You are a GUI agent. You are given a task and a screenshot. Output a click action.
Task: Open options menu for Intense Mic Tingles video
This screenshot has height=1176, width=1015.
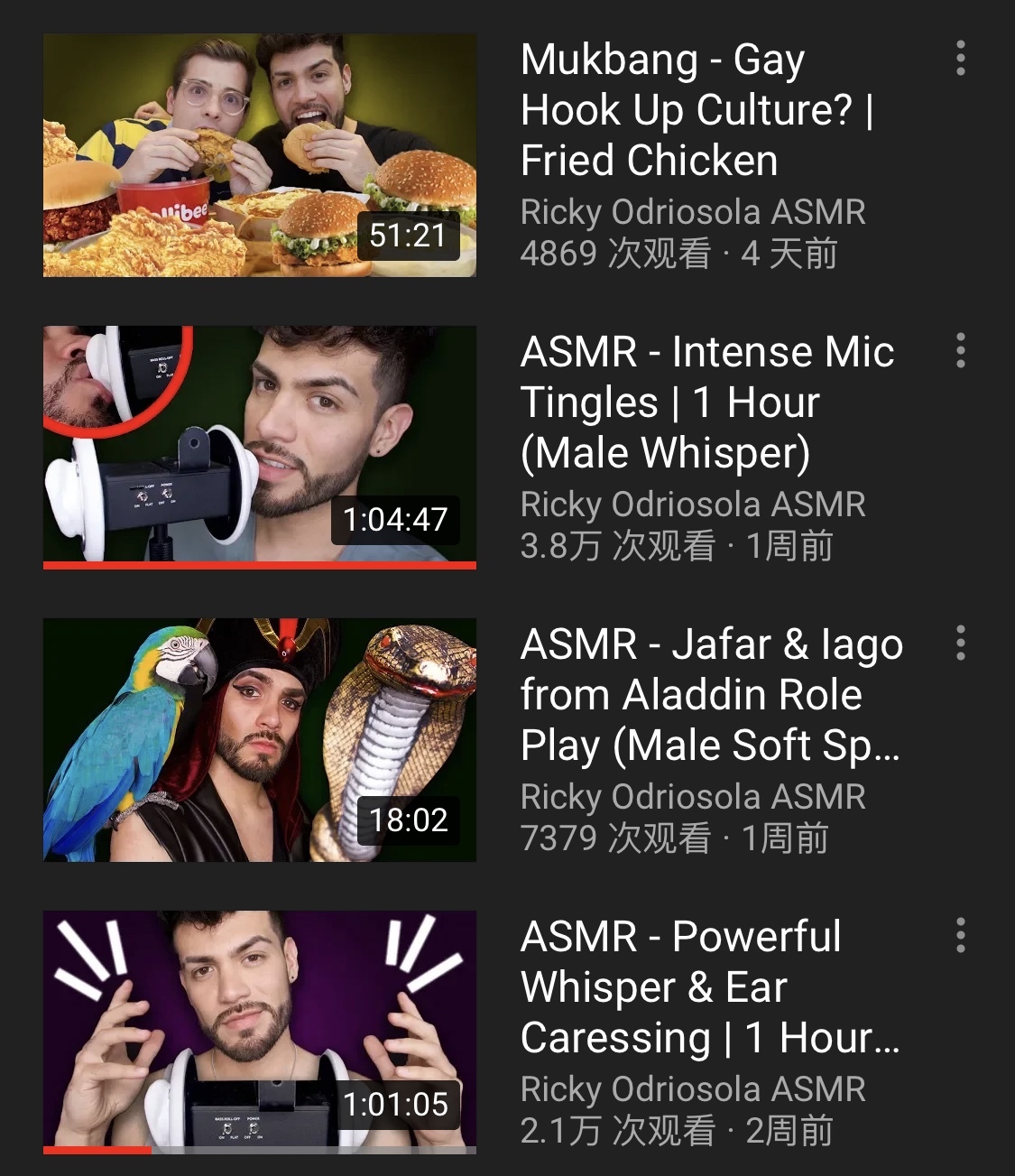[x=961, y=350]
